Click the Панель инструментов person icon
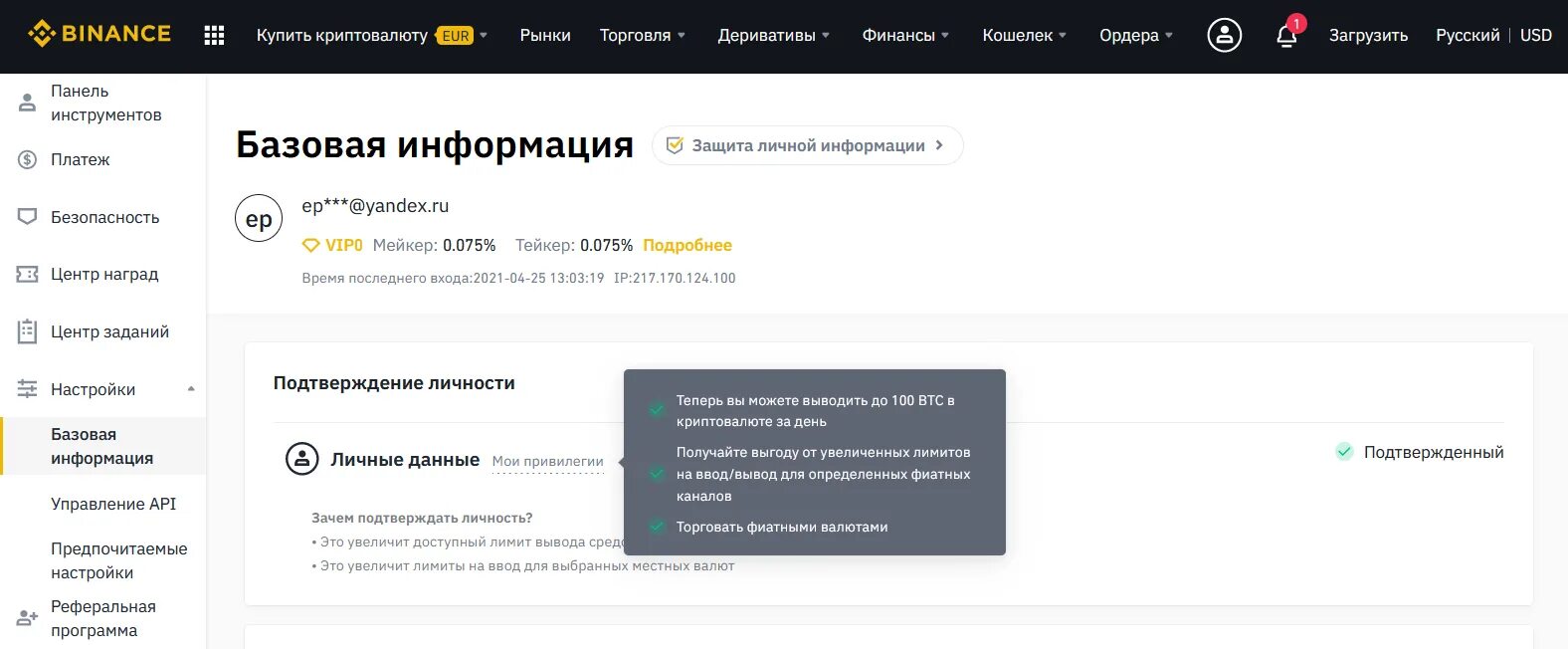 [x=28, y=102]
